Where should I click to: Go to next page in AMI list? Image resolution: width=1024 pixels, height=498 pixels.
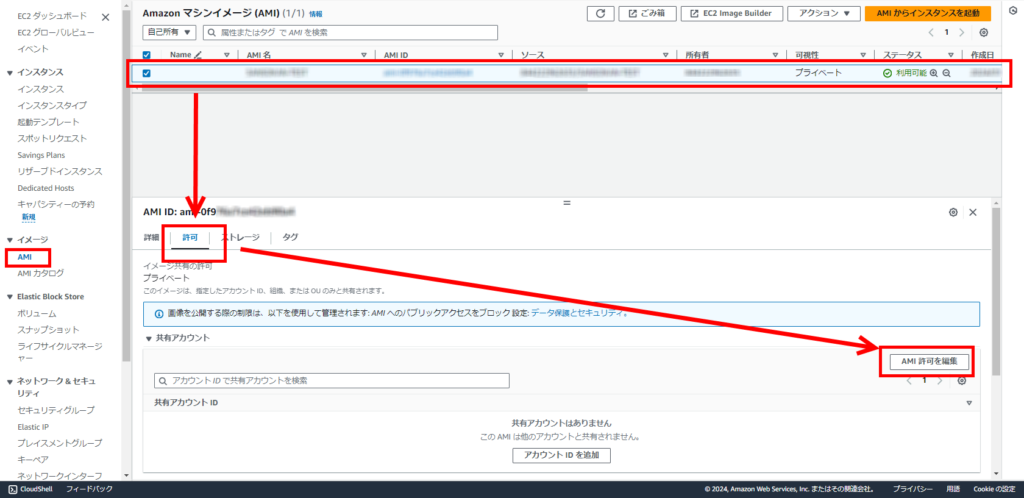[961, 32]
